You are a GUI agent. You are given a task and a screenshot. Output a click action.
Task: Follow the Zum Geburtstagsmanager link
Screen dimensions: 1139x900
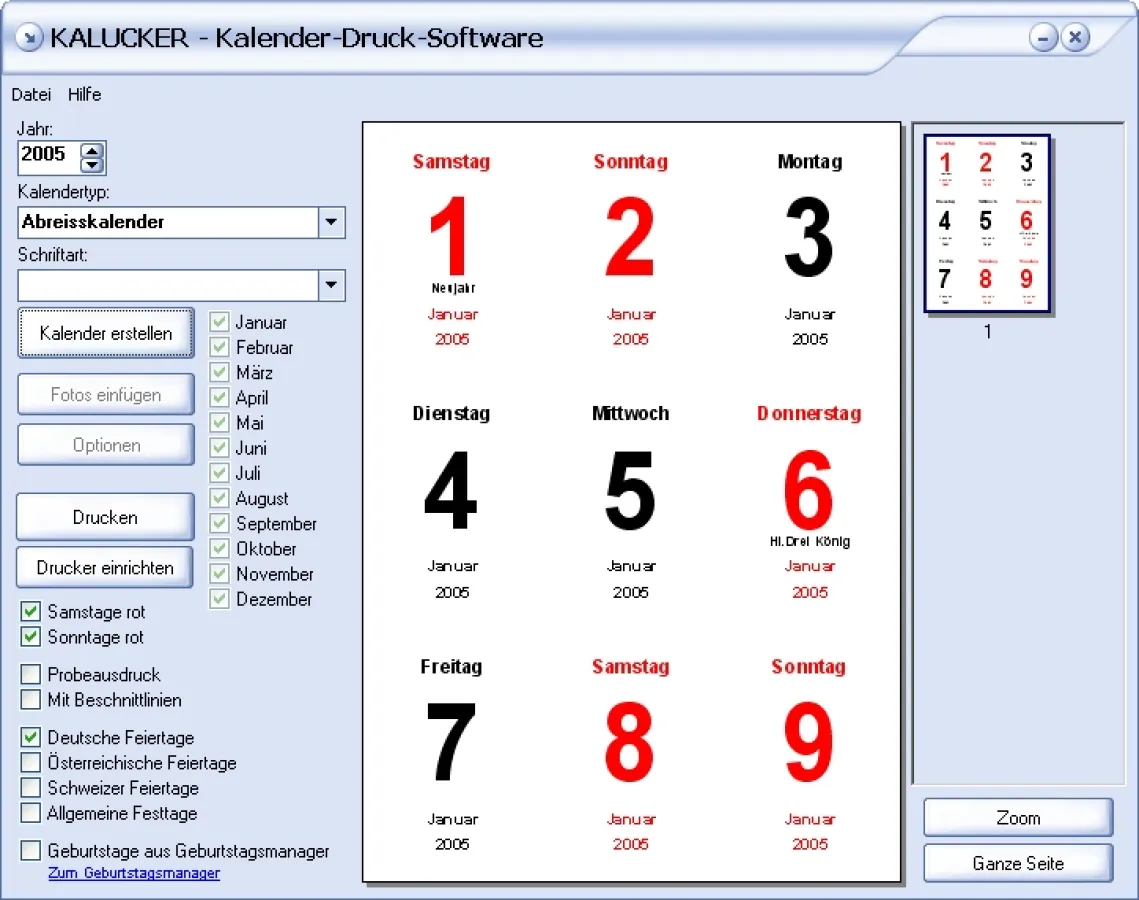coord(134,873)
